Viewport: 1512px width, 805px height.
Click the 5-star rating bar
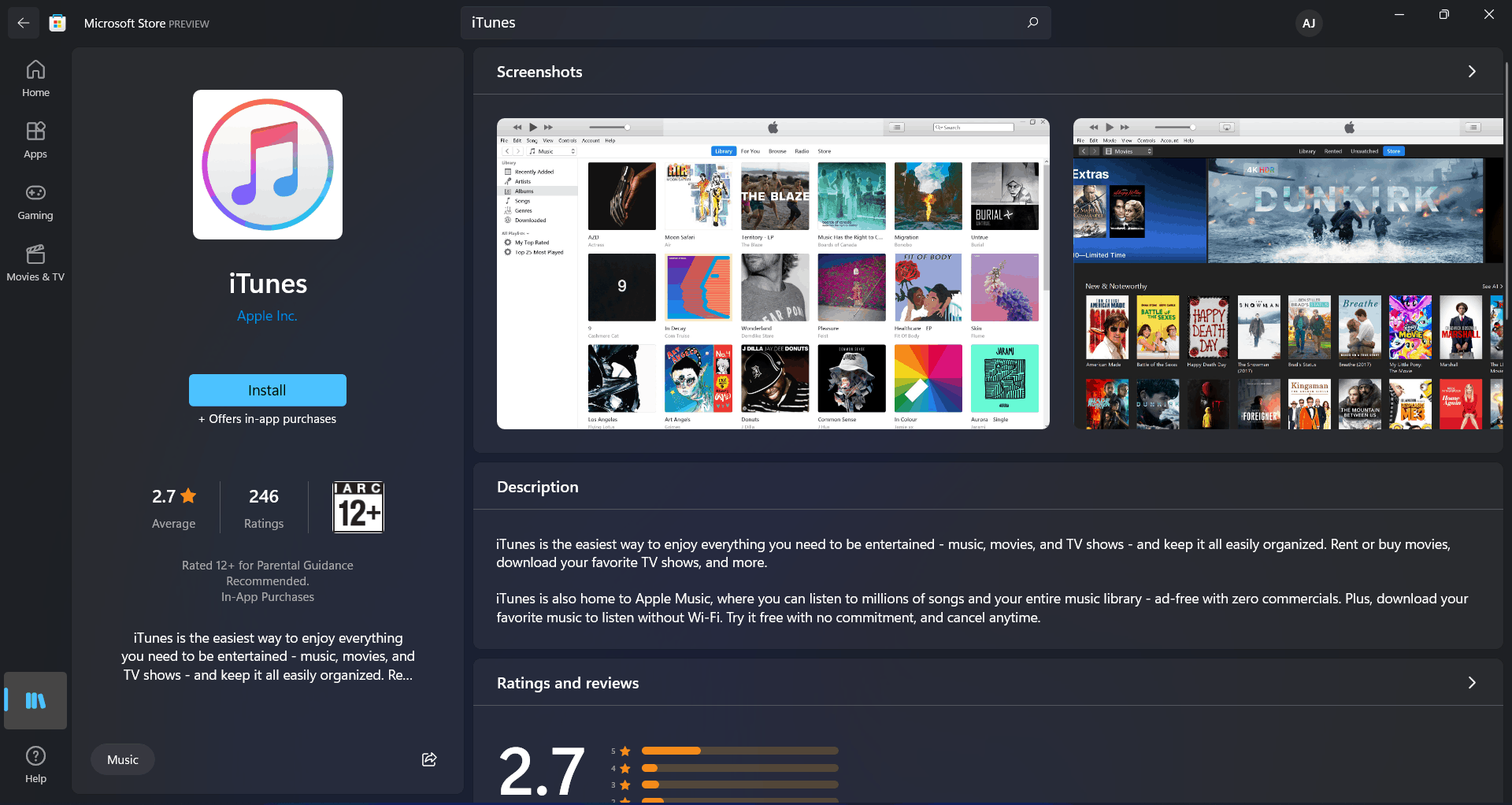739,751
